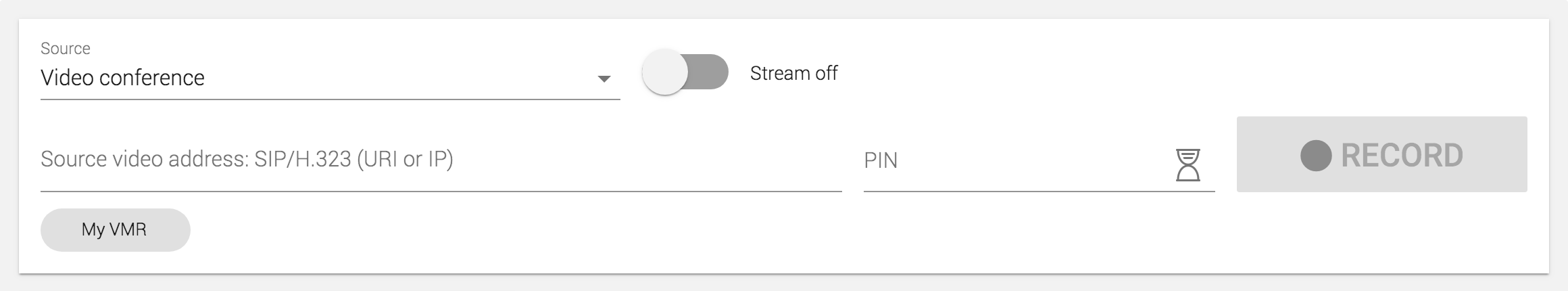The width and height of the screenshot is (1568, 291).
Task: Click into the PIN input field
Action: pyautogui.click(x=1014, y=161)
